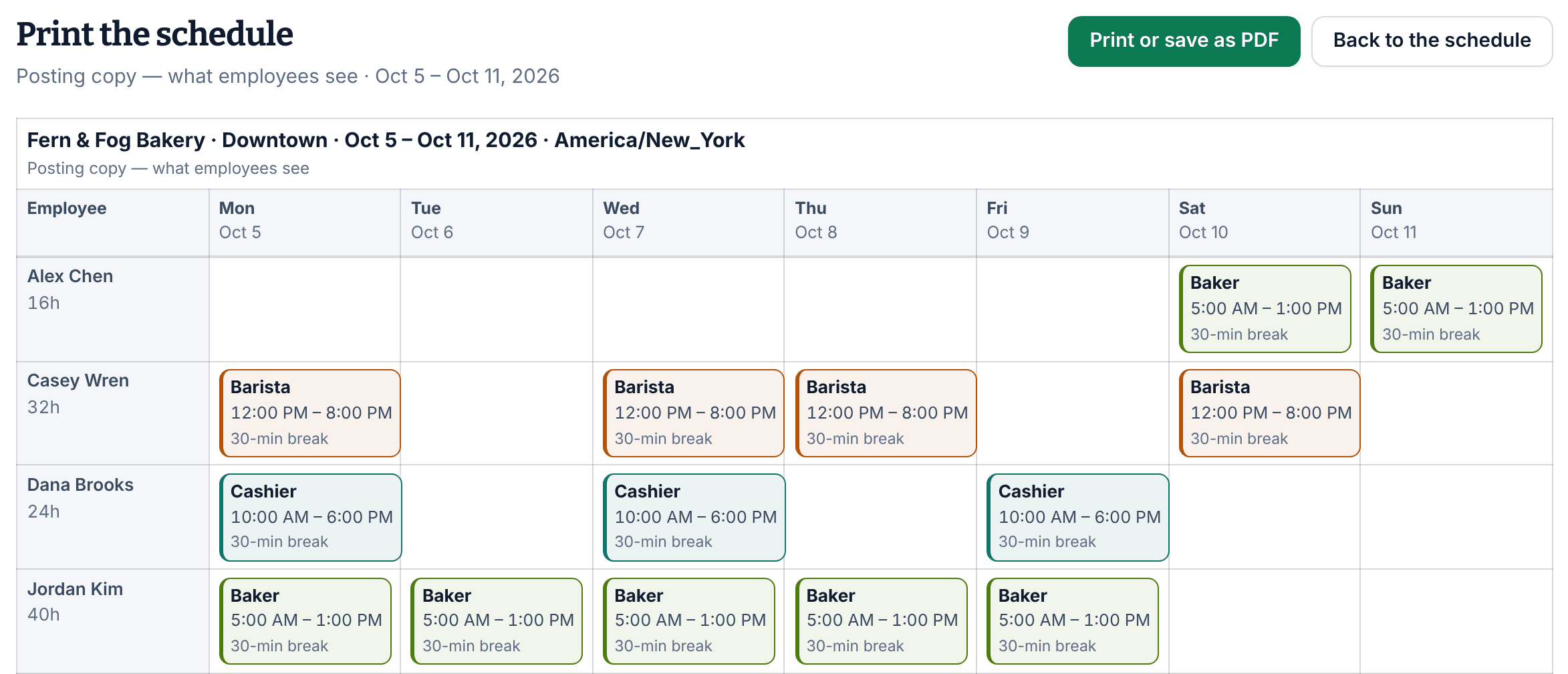Open Jordan Kim's Thursday Baker shift

pyautogui.click(x=882, y=621)
